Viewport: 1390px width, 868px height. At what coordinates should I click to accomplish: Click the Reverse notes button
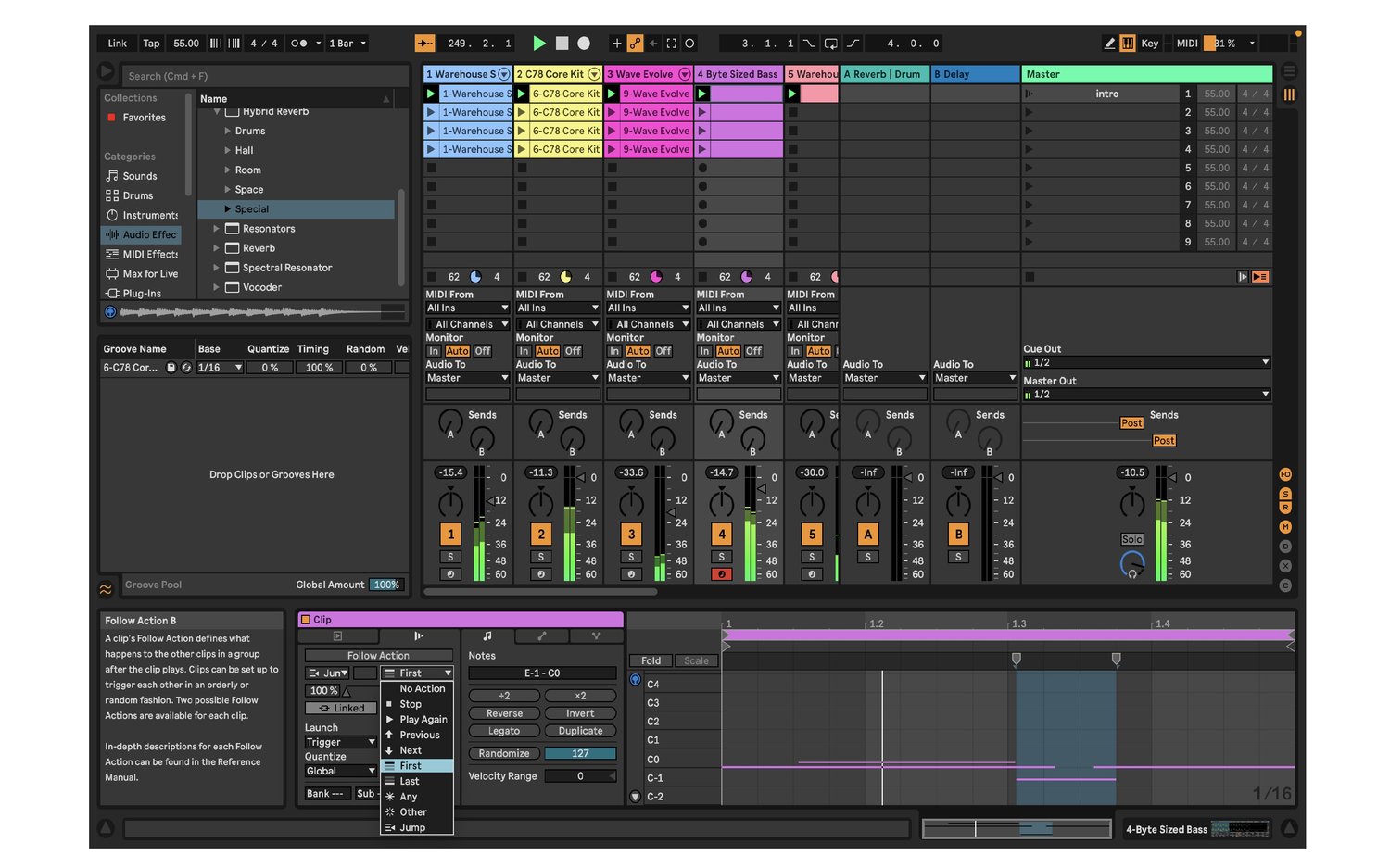[504, 713]
